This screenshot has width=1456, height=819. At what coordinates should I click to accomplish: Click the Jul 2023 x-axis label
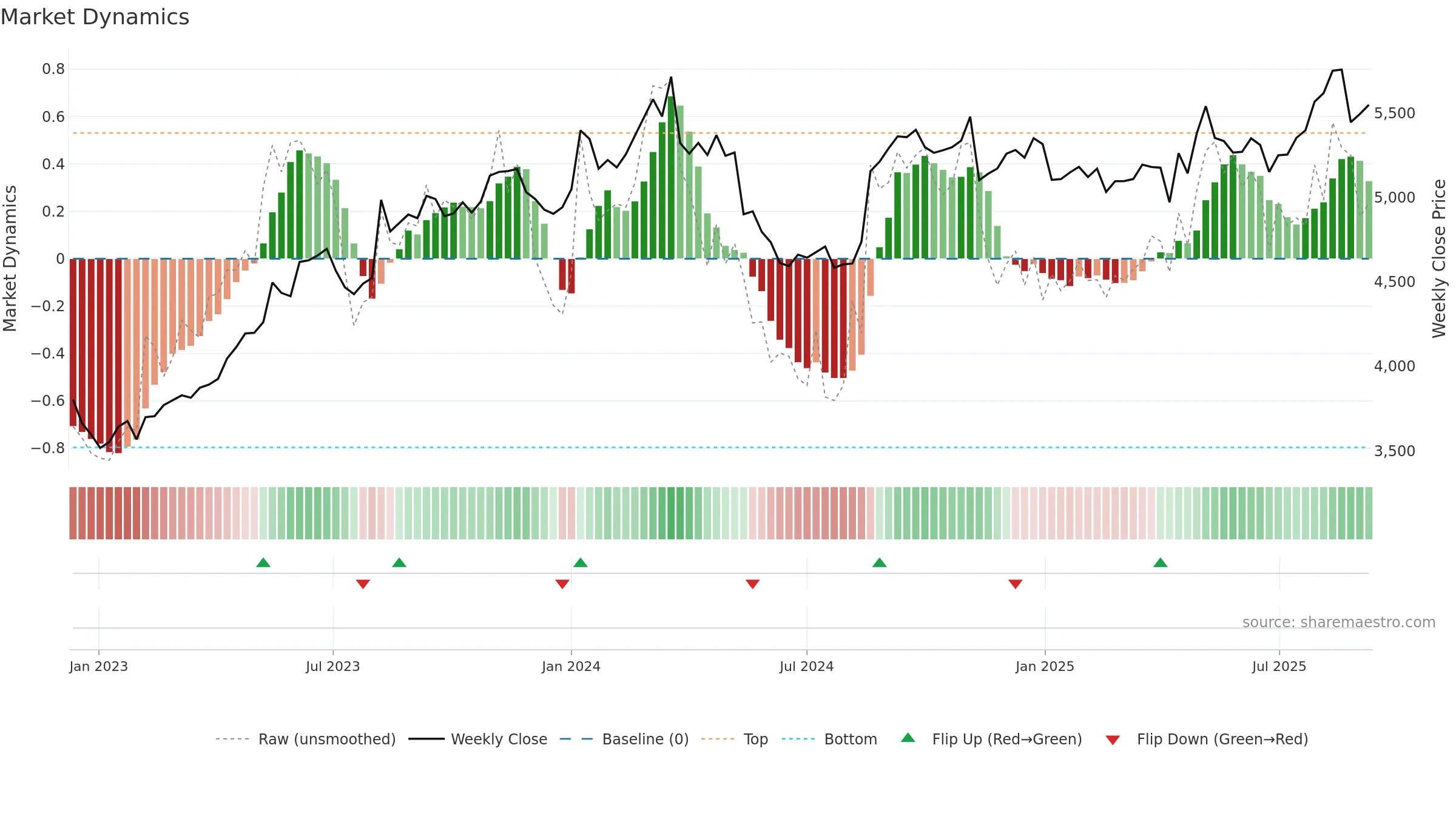(333, 666)
